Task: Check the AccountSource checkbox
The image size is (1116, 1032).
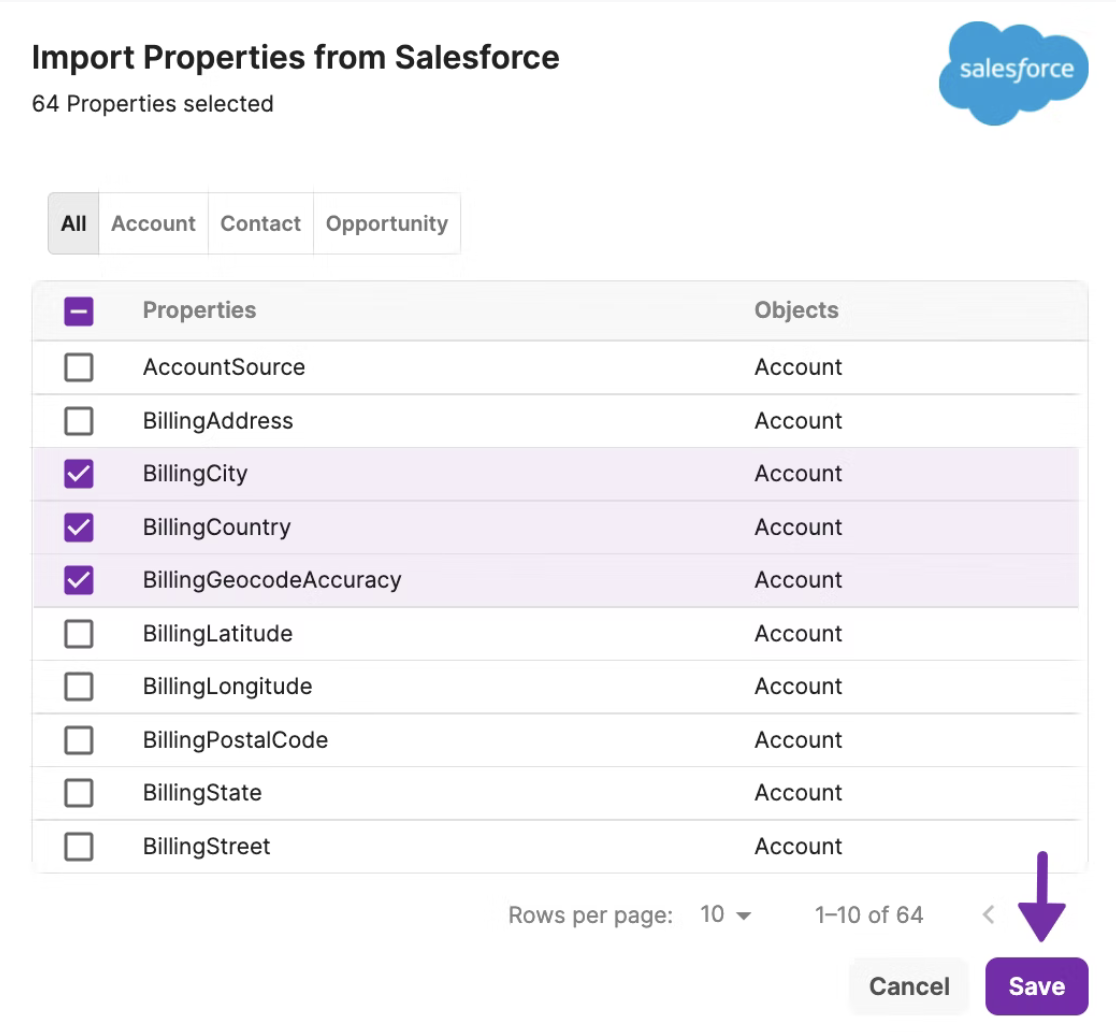Action: point(78,368)
